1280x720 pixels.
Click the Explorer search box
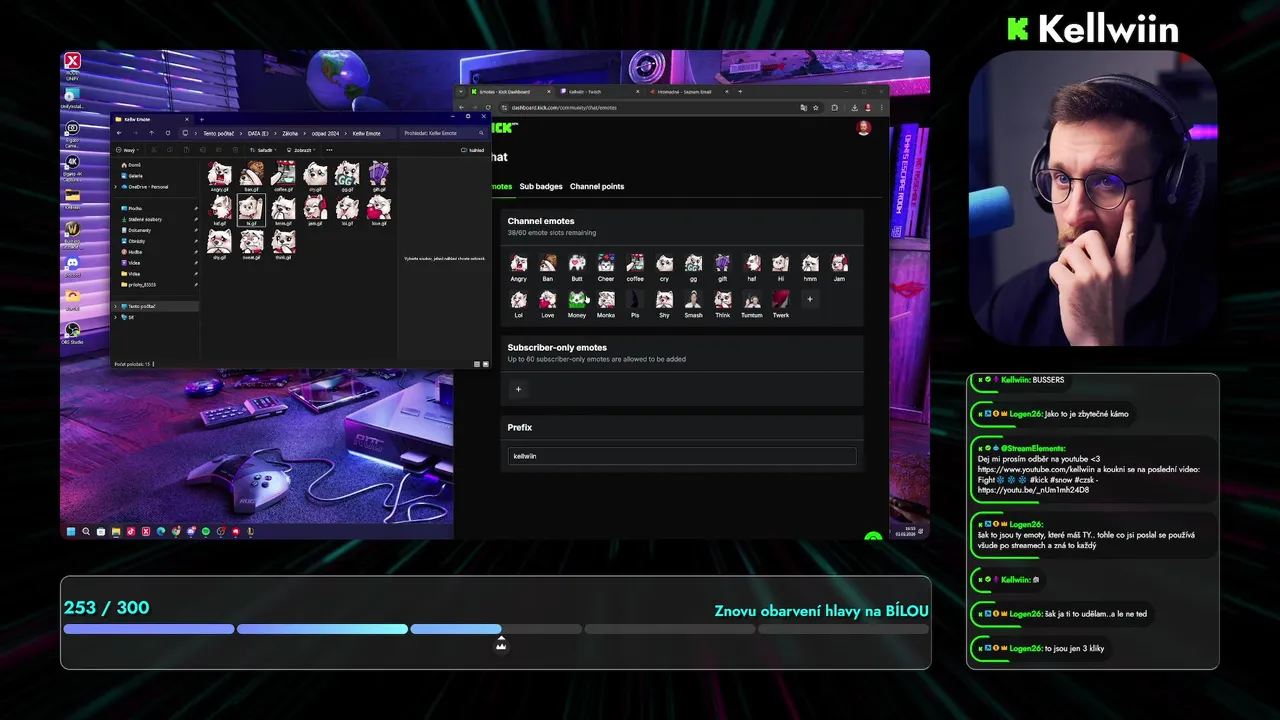(x=443, y=133)
